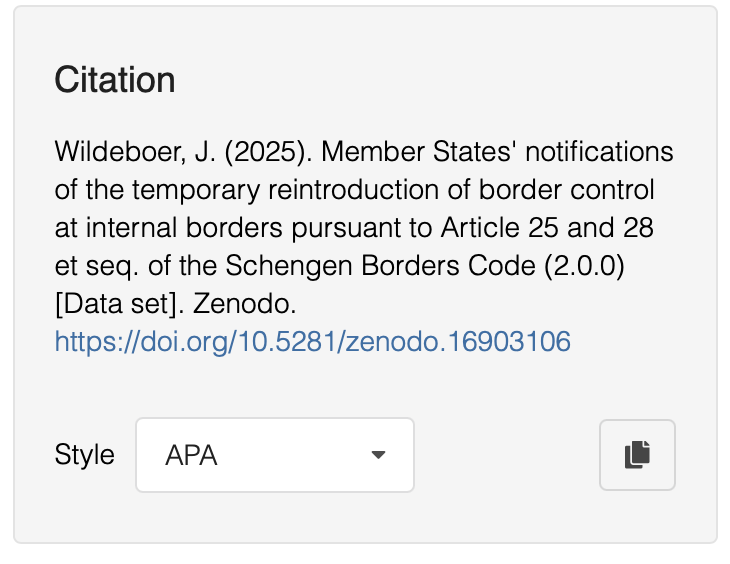Click the words border control
The image size is (730, 564).
coord(581,190)
